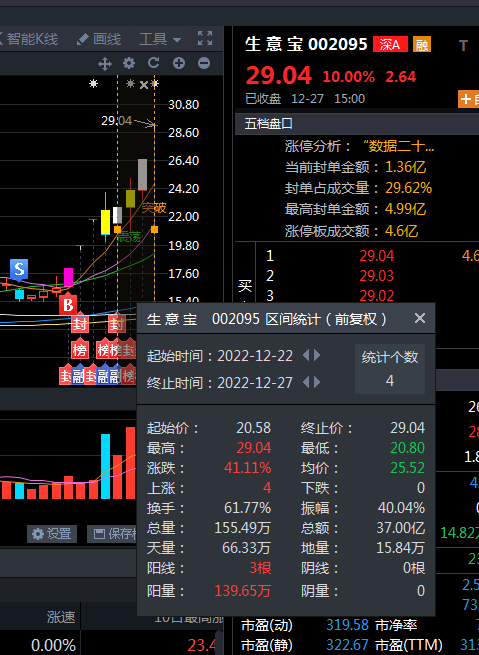Image resolution: width=479 pixels, height=655 pixels.
Task: Click the 深A market badge
Action: [x=390, y=44]
